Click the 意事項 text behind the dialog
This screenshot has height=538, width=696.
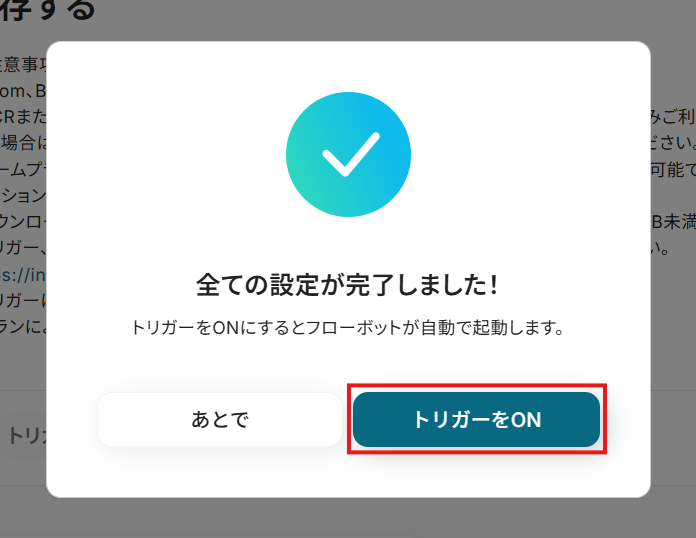pyautogui.click(x=23, y=65)
